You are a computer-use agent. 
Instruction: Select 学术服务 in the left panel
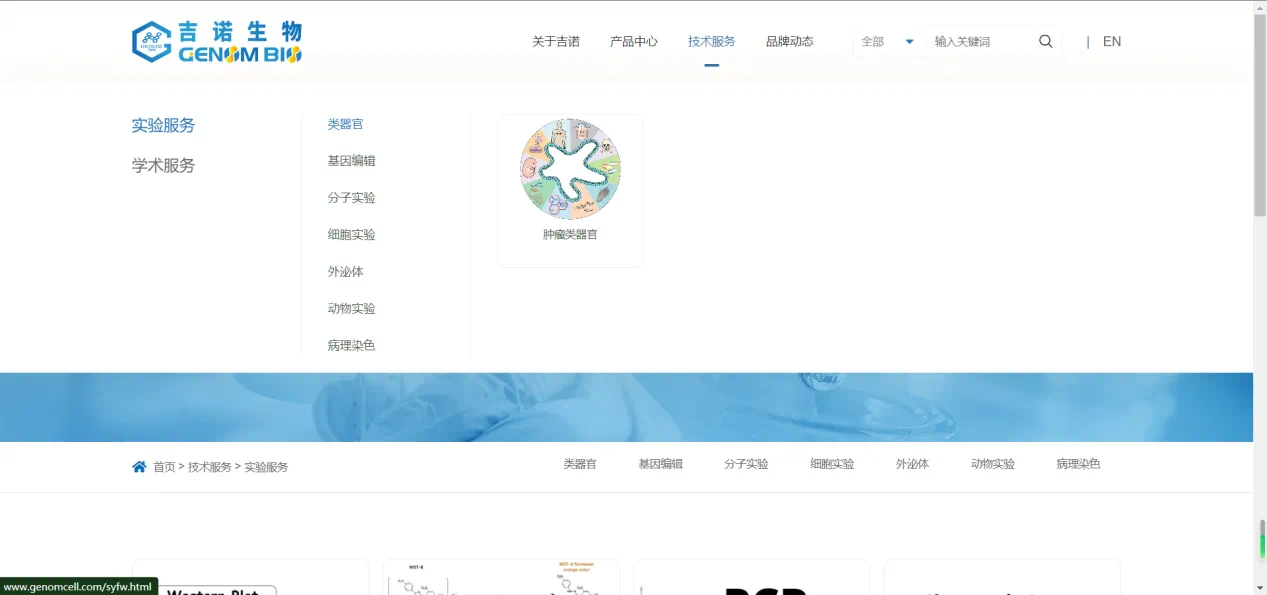[163, 166]
